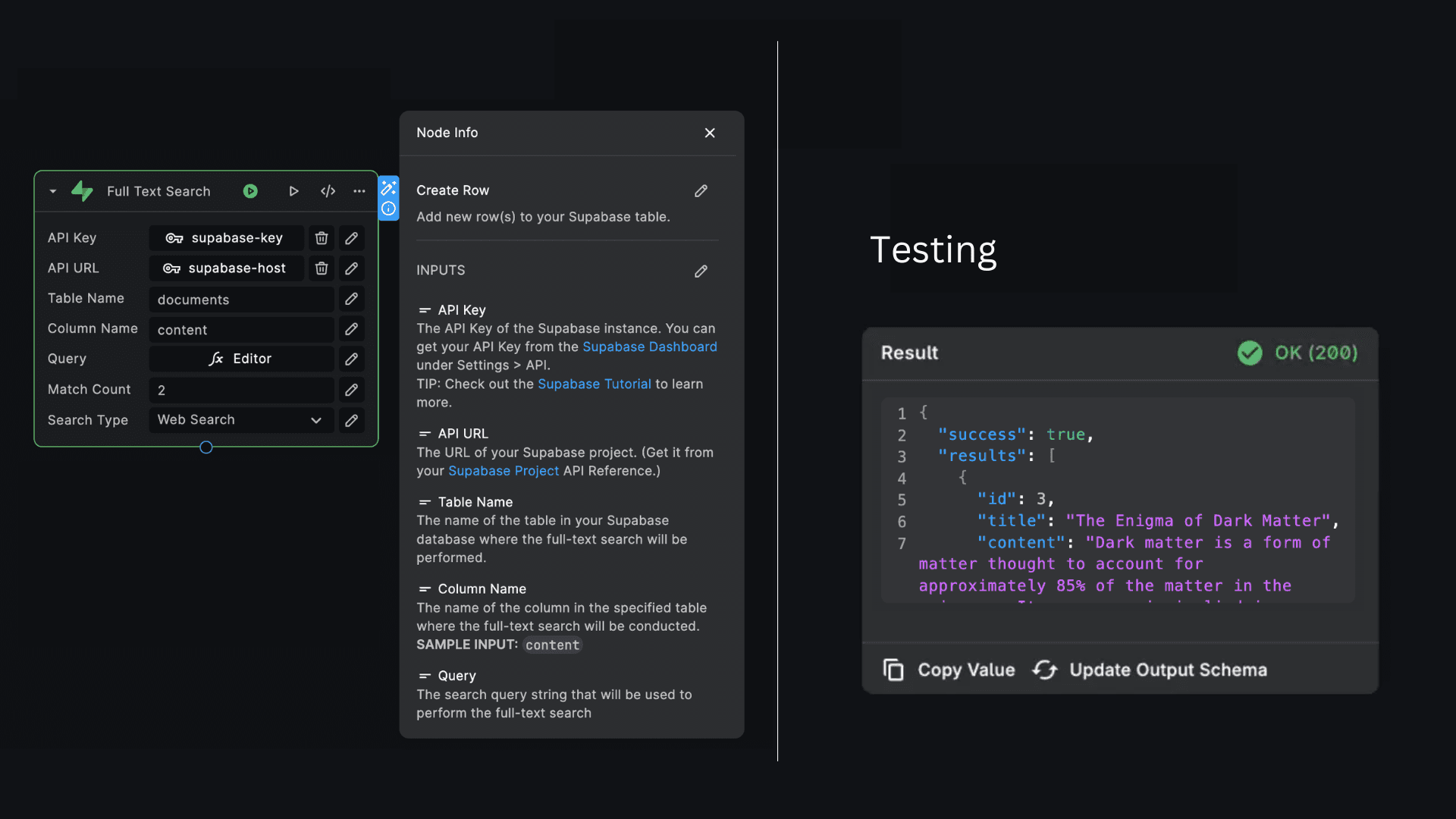
Task: Edit the INPUTS section pencil icon
Action: [701, 271]
